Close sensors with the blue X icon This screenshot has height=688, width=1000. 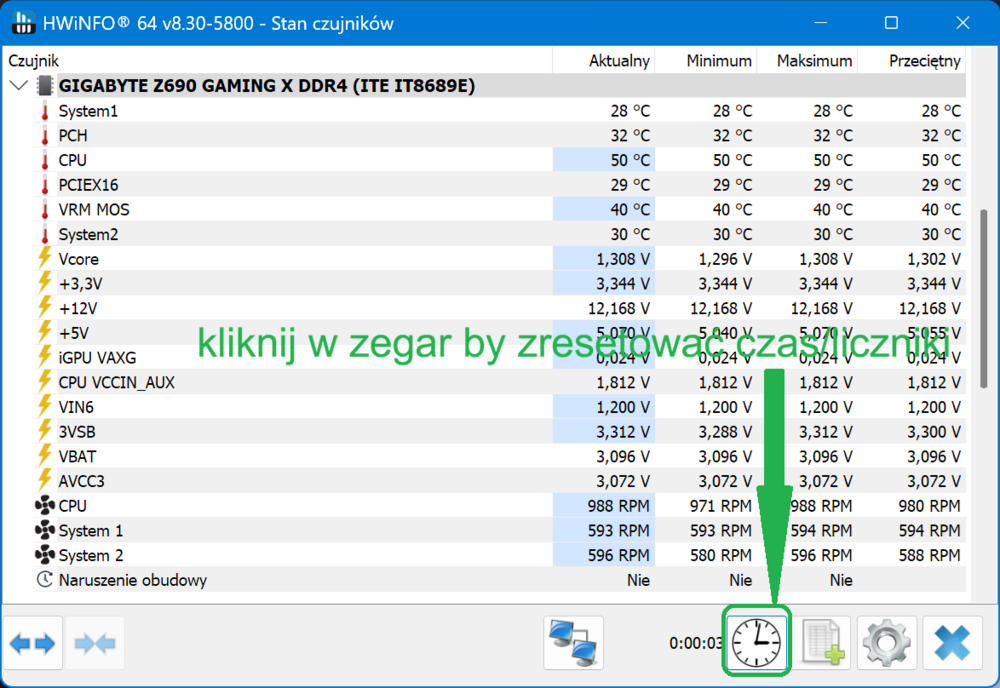(x=952, y=642)
